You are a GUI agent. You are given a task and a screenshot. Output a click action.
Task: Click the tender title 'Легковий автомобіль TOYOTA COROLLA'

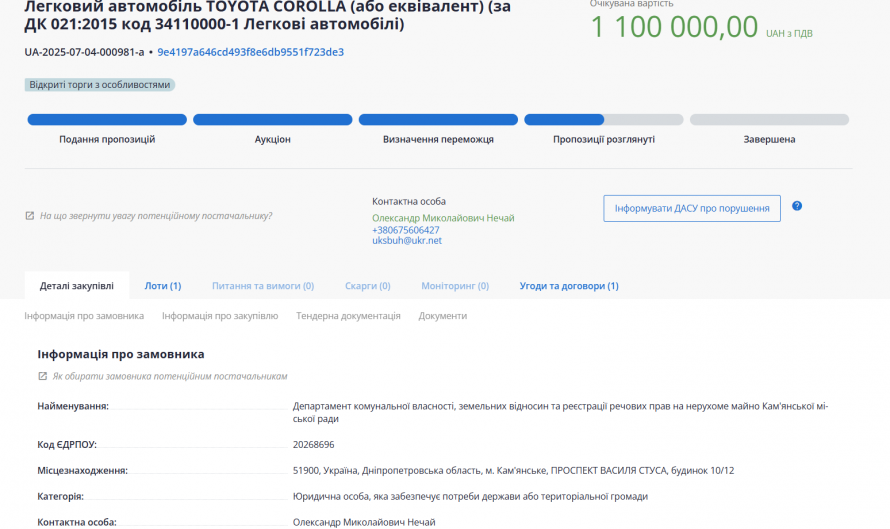(x=267, y=15)
